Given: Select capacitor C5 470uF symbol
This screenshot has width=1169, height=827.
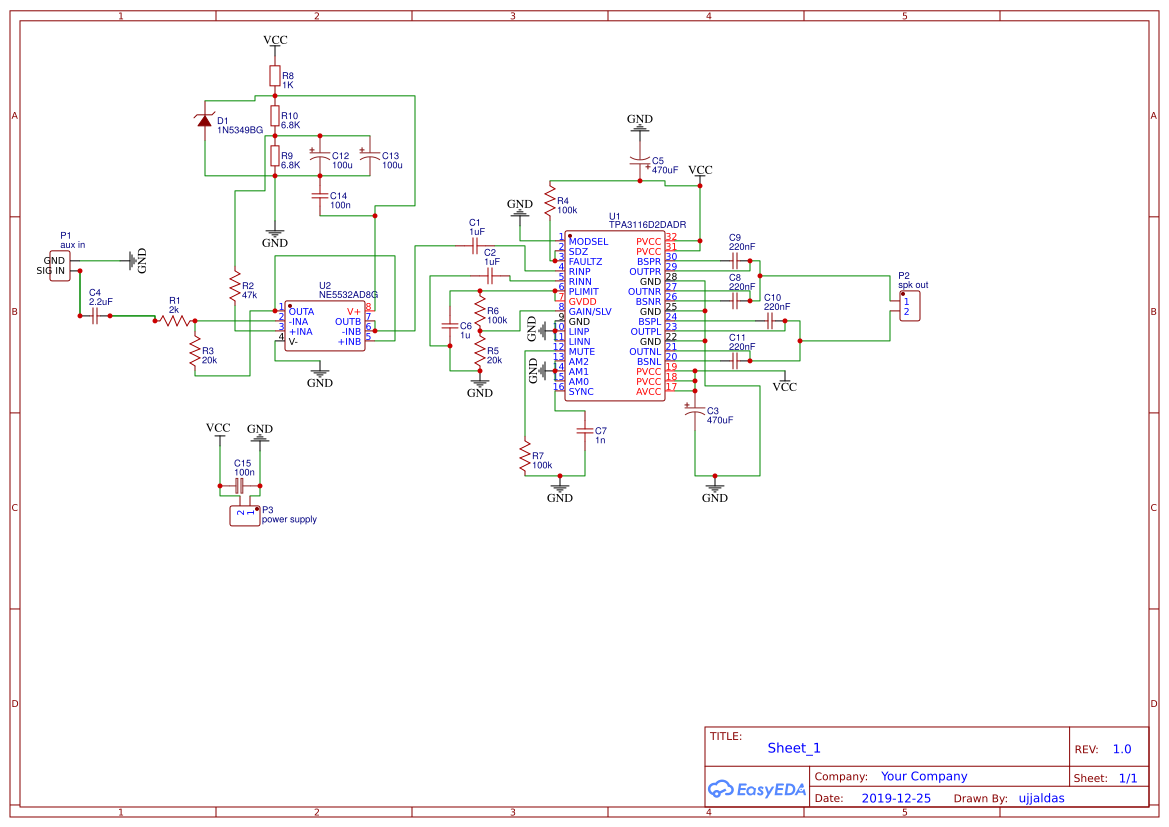Looking at the screenshot, I should 640,160.
